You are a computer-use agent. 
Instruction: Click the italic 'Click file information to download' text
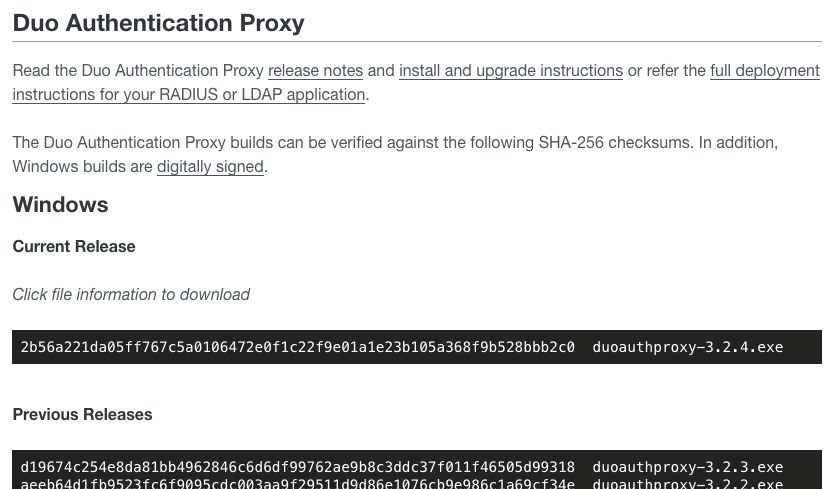coord(131,295)
